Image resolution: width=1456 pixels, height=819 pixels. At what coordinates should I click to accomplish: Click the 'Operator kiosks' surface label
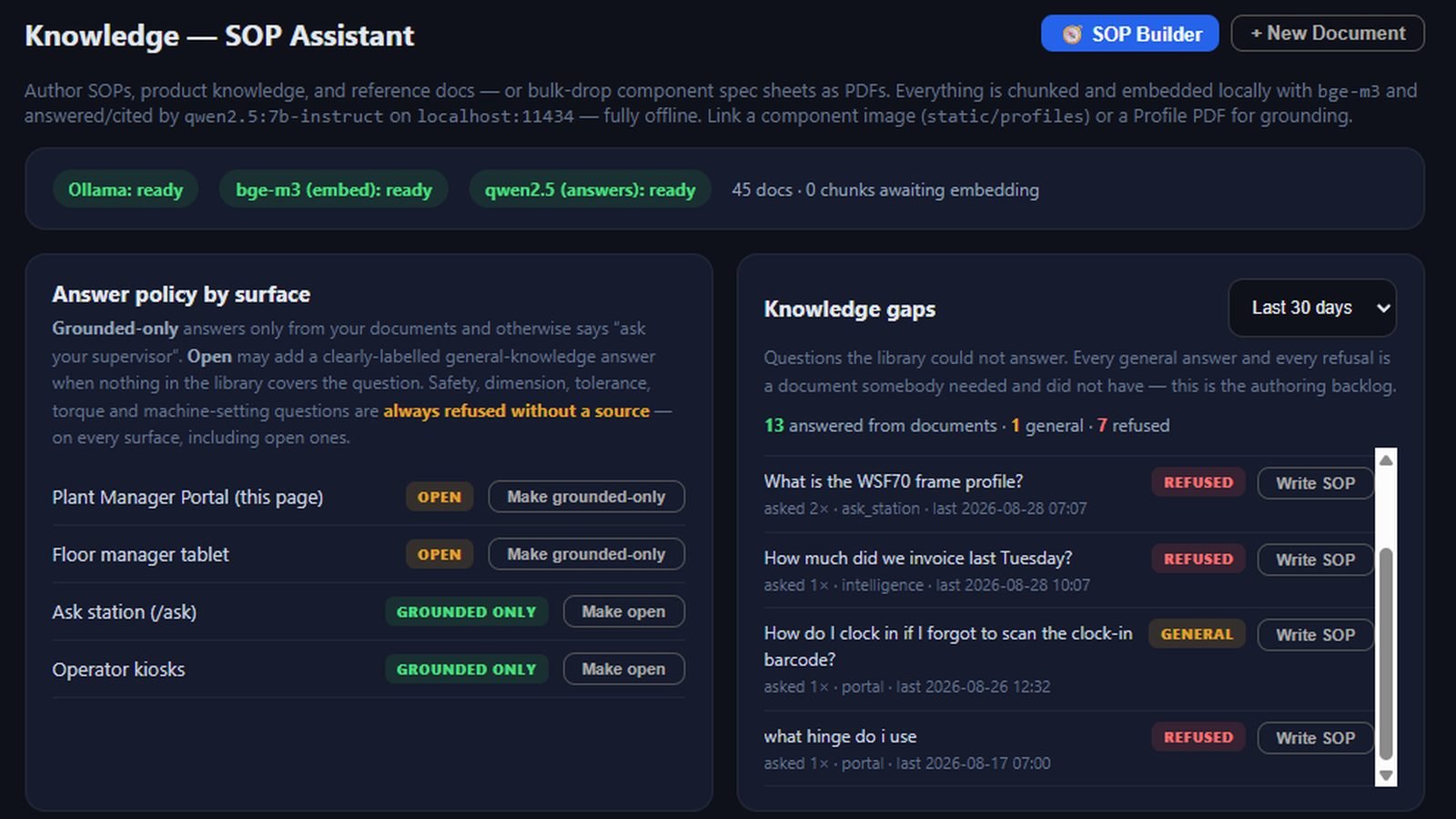tap(118, 669)
